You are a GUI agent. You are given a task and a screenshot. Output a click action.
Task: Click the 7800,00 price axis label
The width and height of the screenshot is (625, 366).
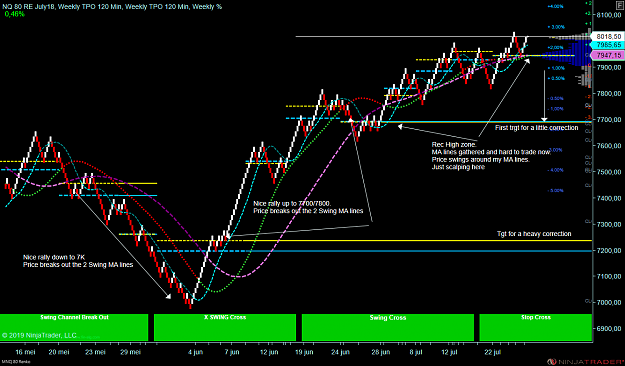[609, 94]
